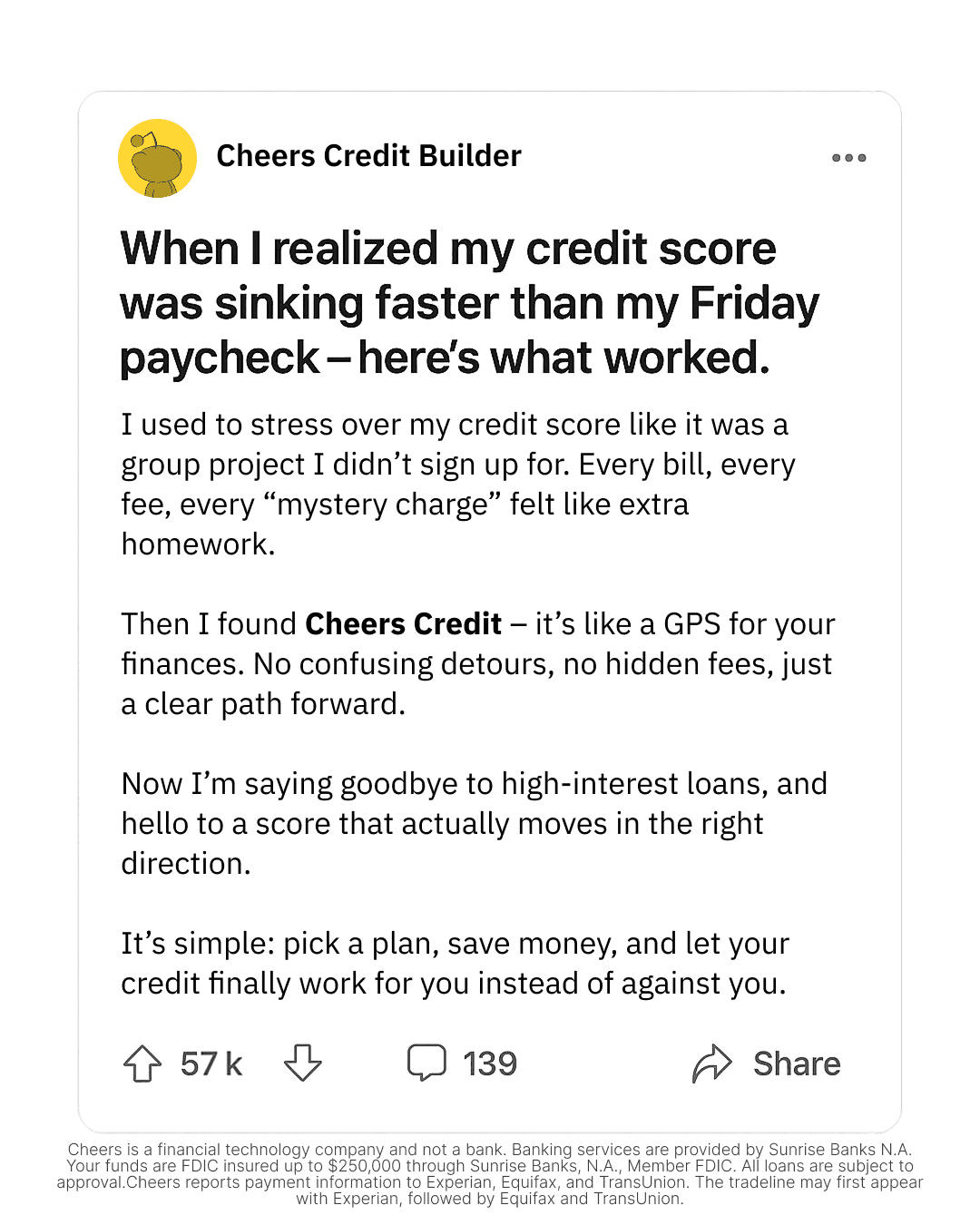Click the yellow Snoo avatar
This screenshot has height=1225, width=980.
[x=158, y=158]
